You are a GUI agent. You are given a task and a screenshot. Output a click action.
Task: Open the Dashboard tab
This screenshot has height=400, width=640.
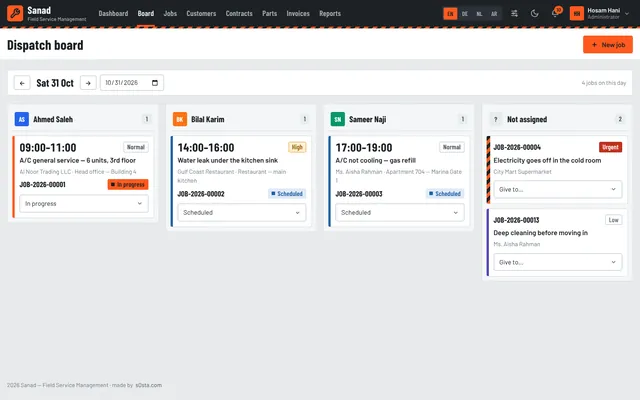pos(113,13)
